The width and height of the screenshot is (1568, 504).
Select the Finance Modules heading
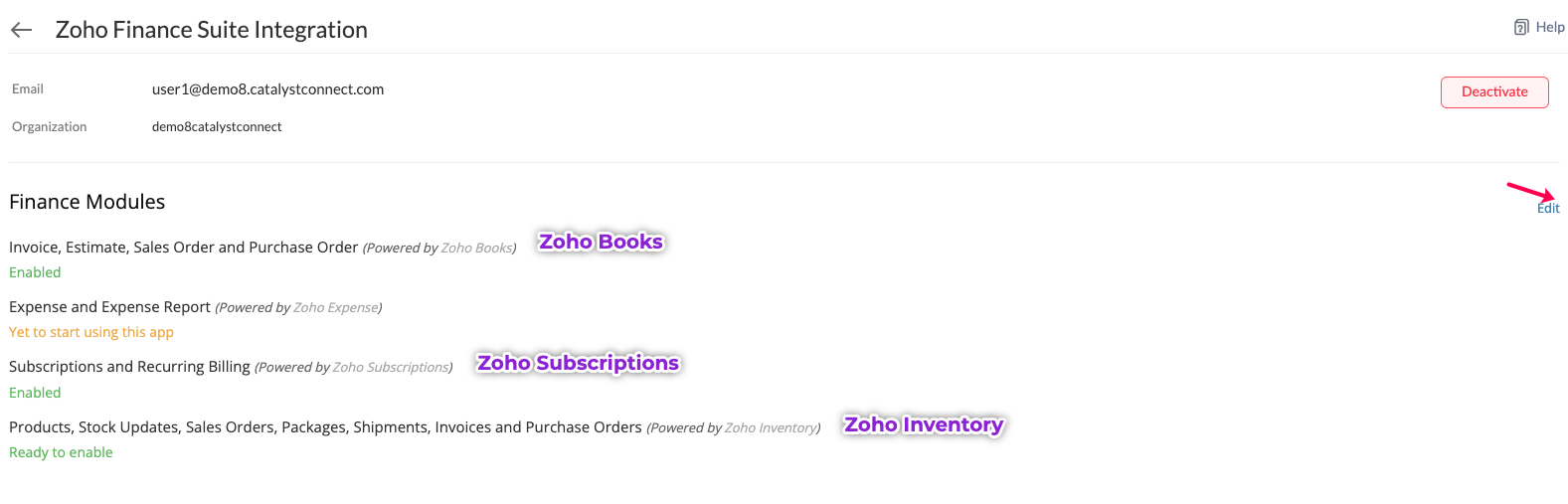(87, 202)
